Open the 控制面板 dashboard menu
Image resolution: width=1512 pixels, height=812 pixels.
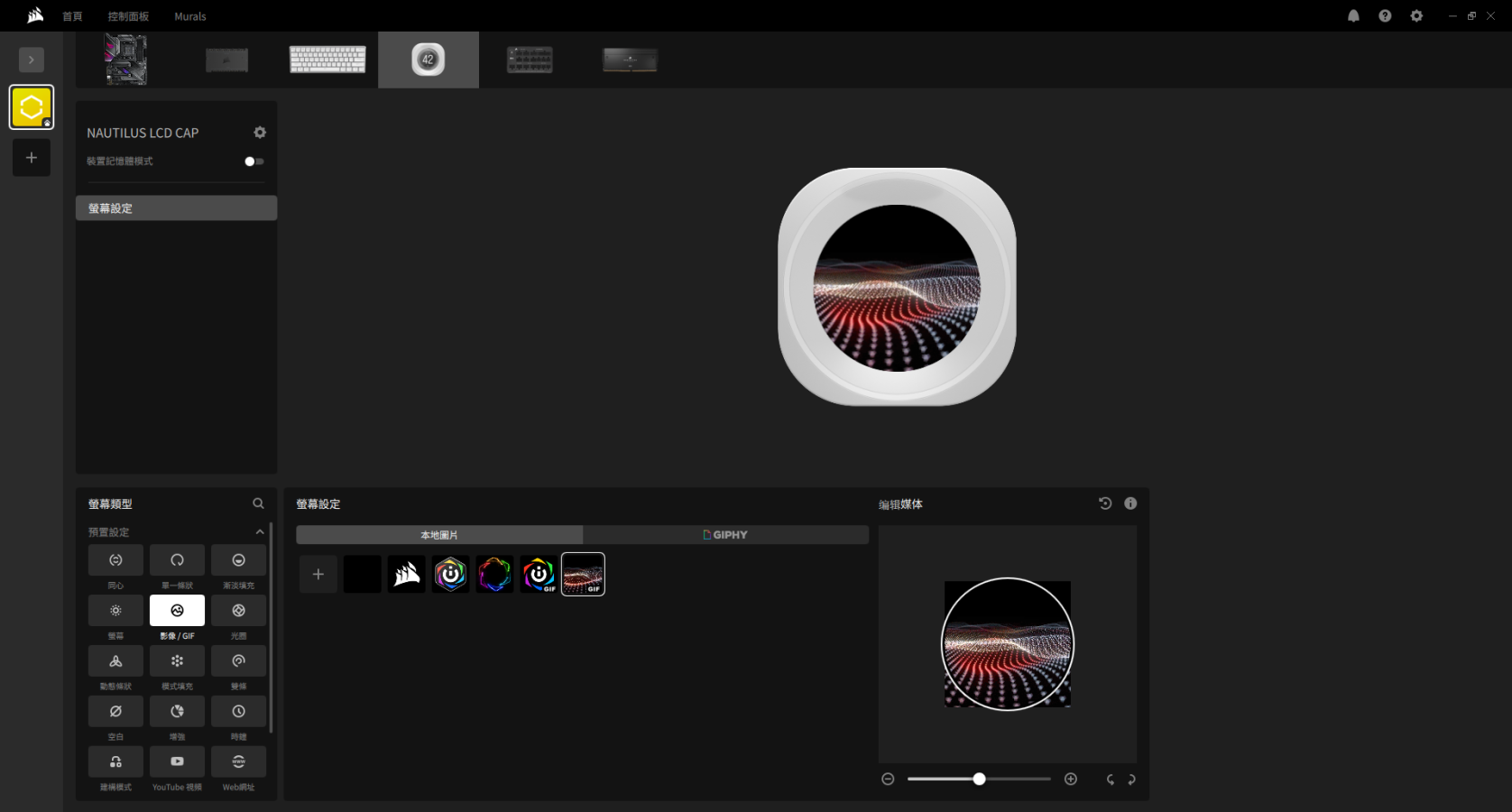pos(128,16)
